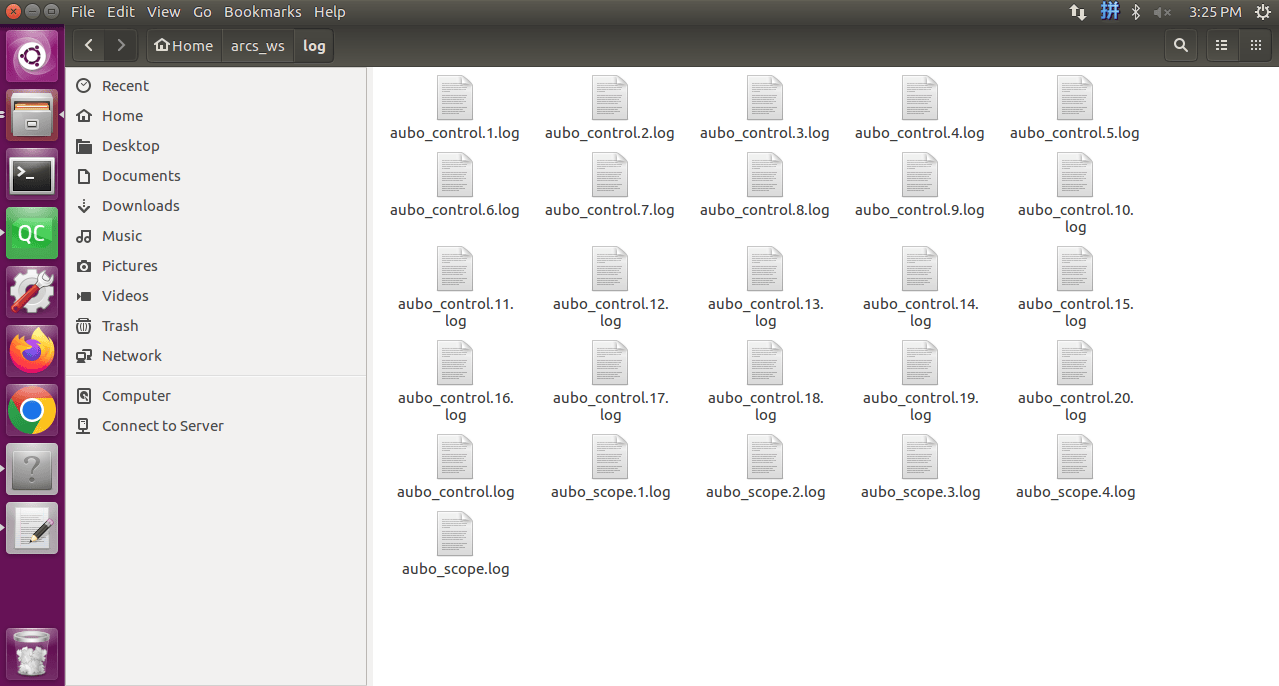Launch Google Chrome from the dock
This screenshot has width=1279, height=686.
(33, 410)
